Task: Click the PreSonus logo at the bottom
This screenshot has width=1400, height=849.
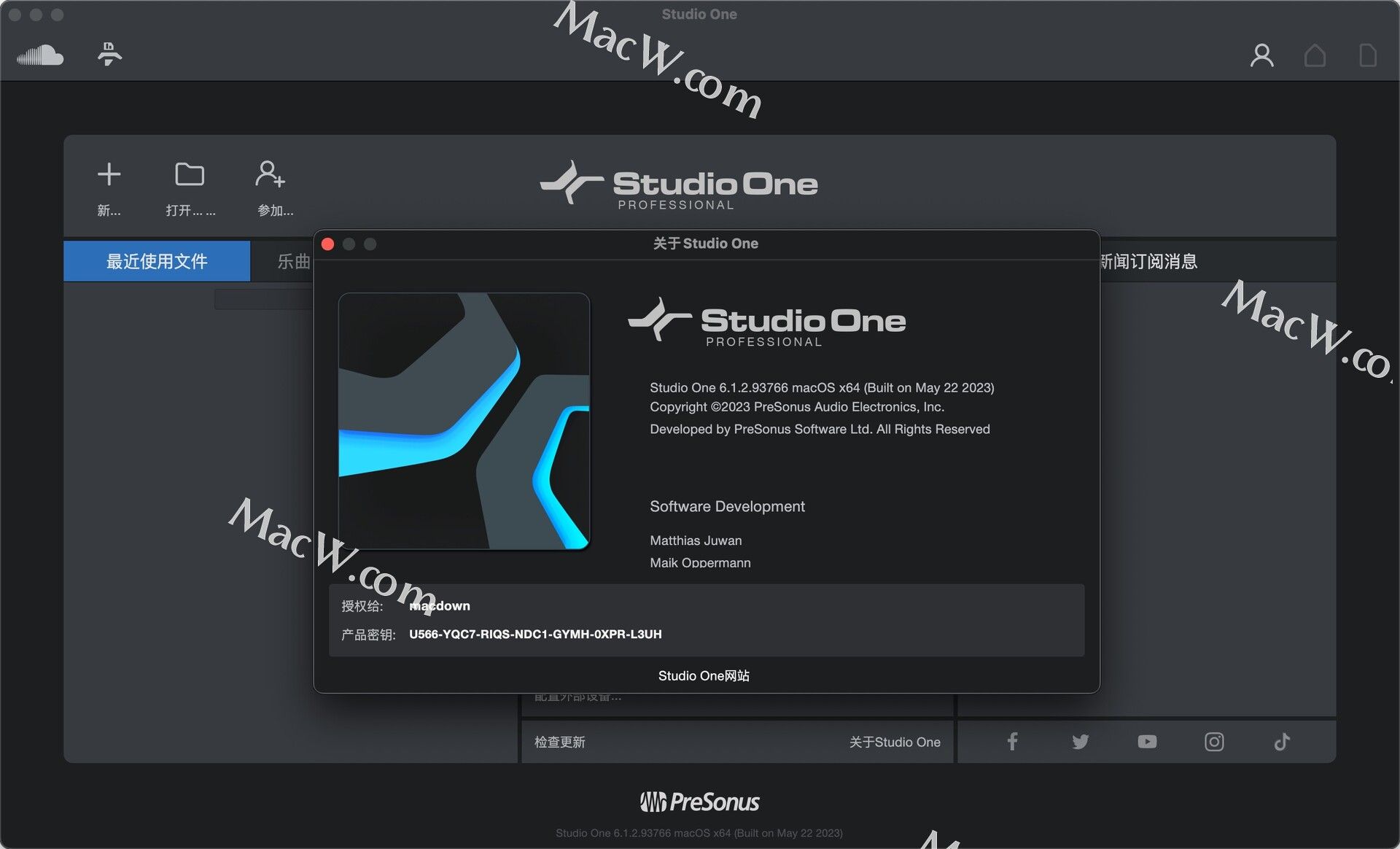Action: pos(699,802)
